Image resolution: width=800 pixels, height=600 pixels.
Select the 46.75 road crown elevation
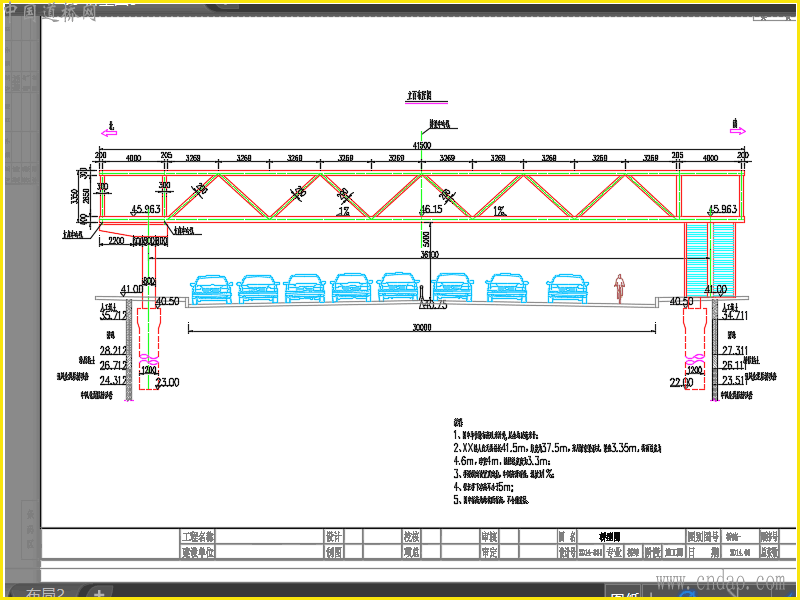[x=433, y=305]
